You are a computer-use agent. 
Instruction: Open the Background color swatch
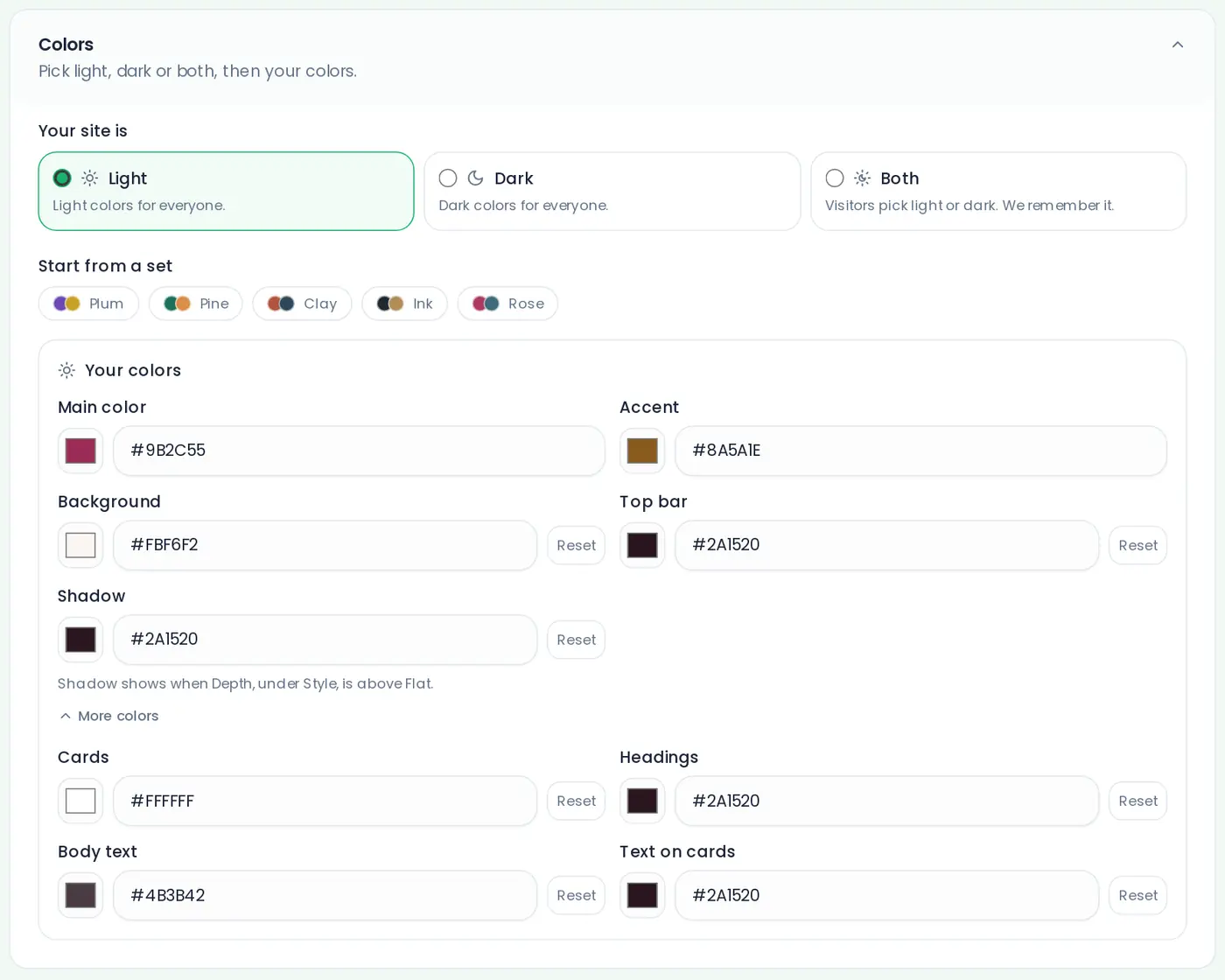tap(80, 545)
